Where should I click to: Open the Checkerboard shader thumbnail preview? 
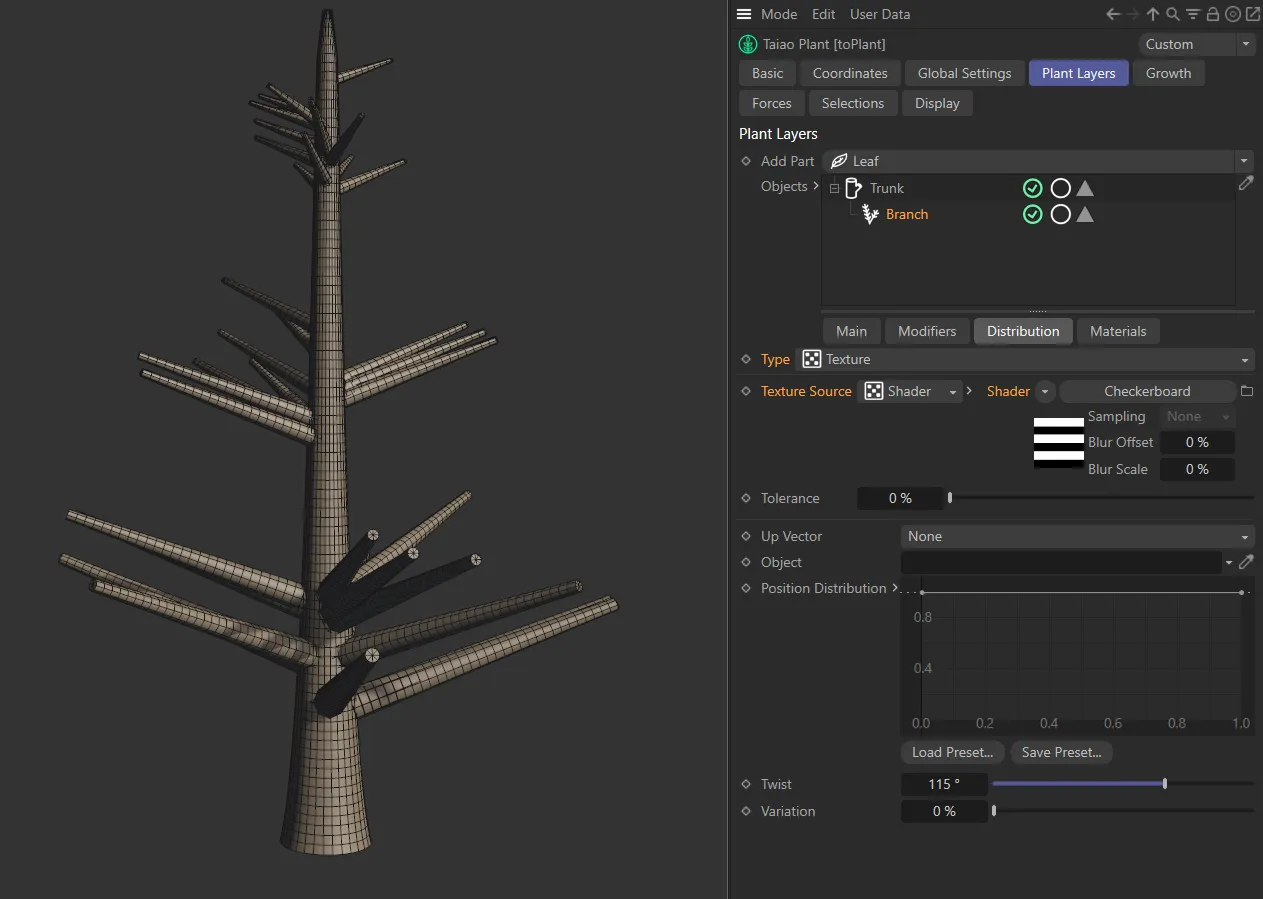1058,442
